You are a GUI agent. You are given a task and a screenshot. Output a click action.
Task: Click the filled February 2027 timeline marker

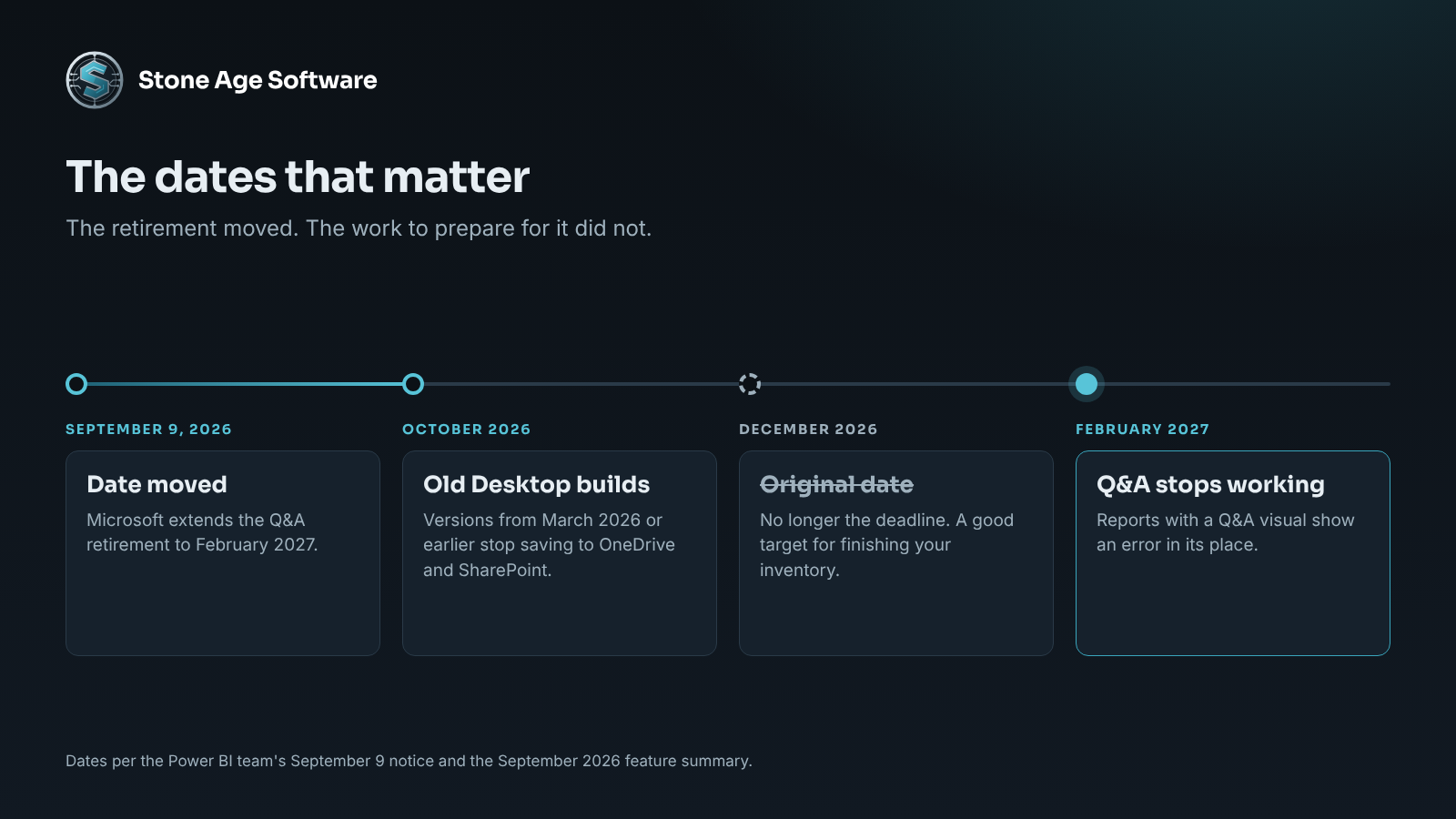(x=1087, y=384)
